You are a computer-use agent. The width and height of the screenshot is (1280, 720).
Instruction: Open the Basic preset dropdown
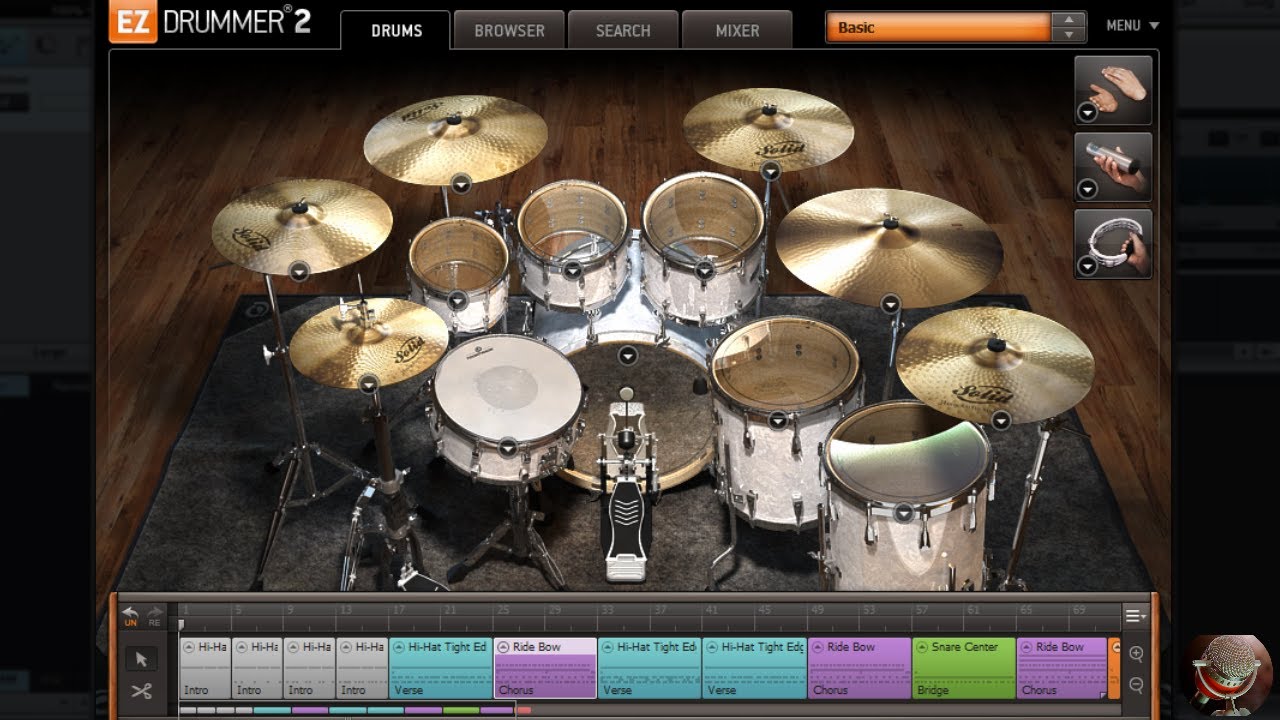tap(938, 28)
